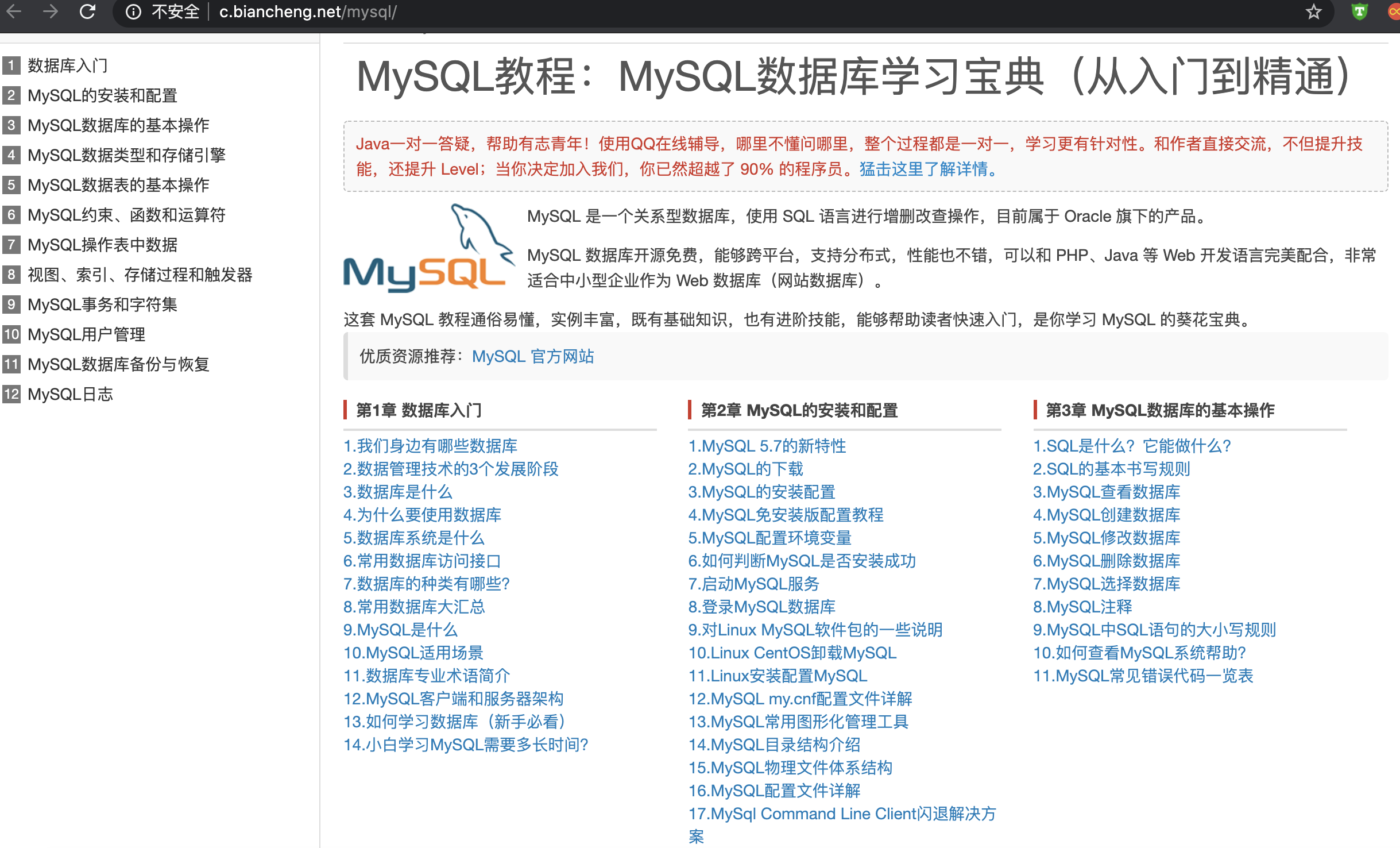Open sidebar chapter 数据库入门
The width and height of the screenshot is (1400, 848).
[x=67, y=65]
